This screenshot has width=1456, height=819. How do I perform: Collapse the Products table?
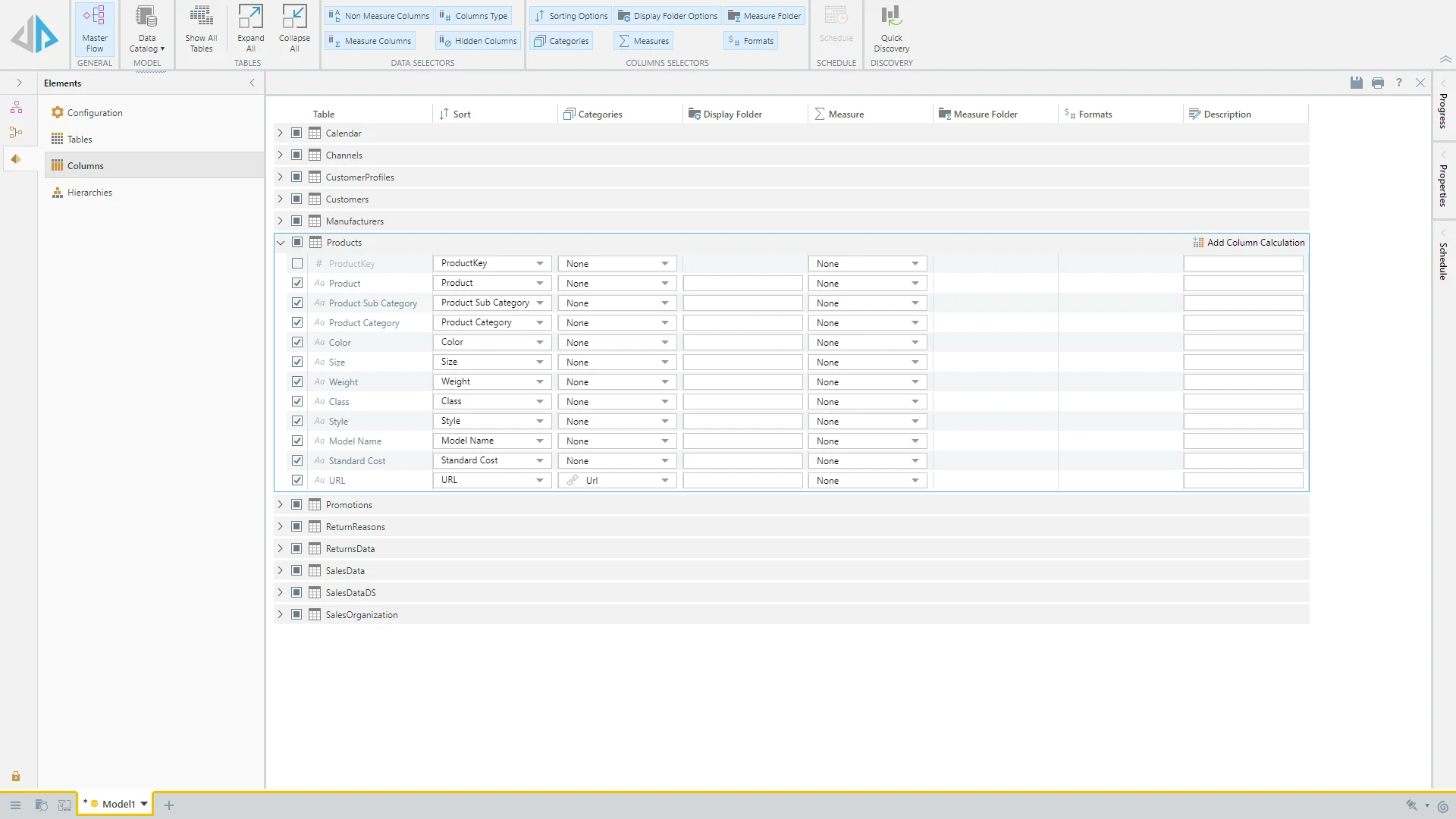click(281, 243)
